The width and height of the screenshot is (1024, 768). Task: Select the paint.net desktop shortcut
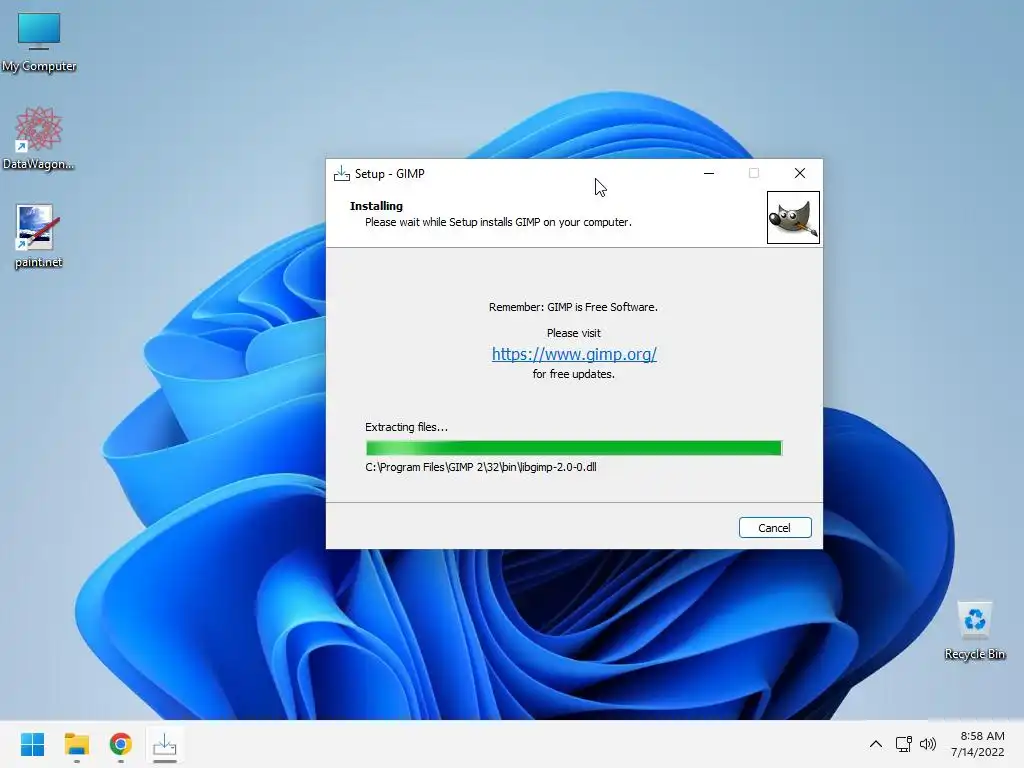39,236
